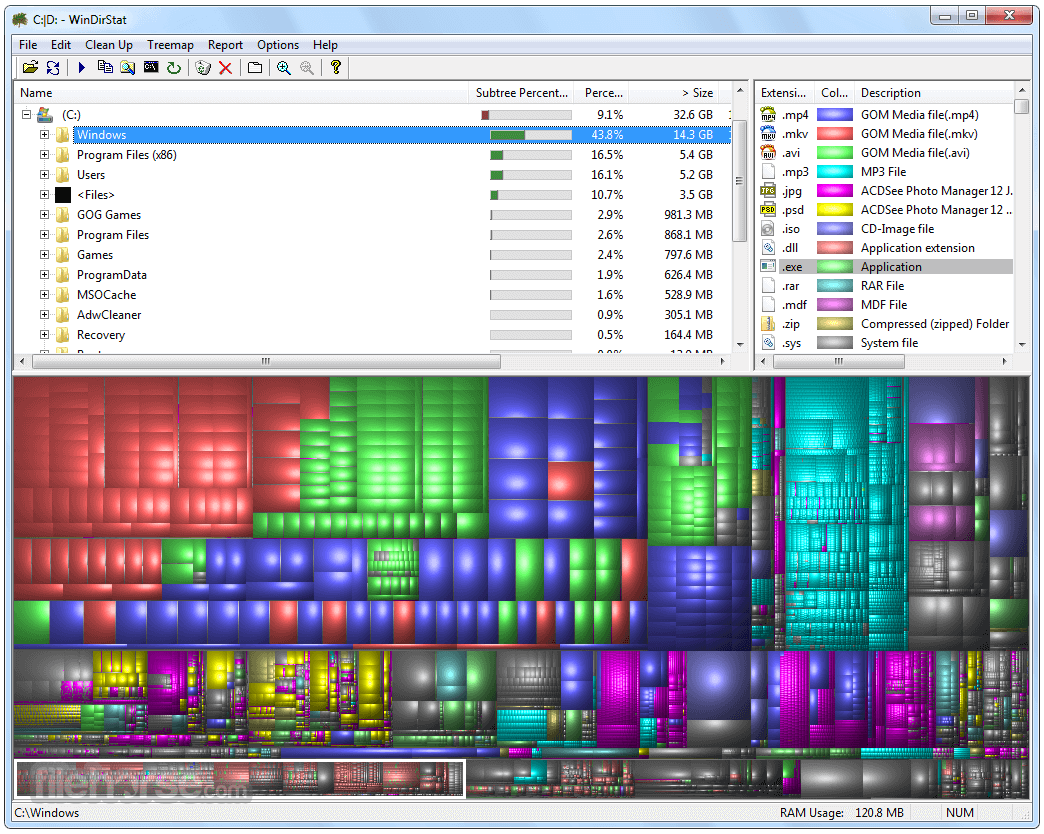
Task: Click the Explorer Here magnifier-folder icon
Action: coord(127,67)
